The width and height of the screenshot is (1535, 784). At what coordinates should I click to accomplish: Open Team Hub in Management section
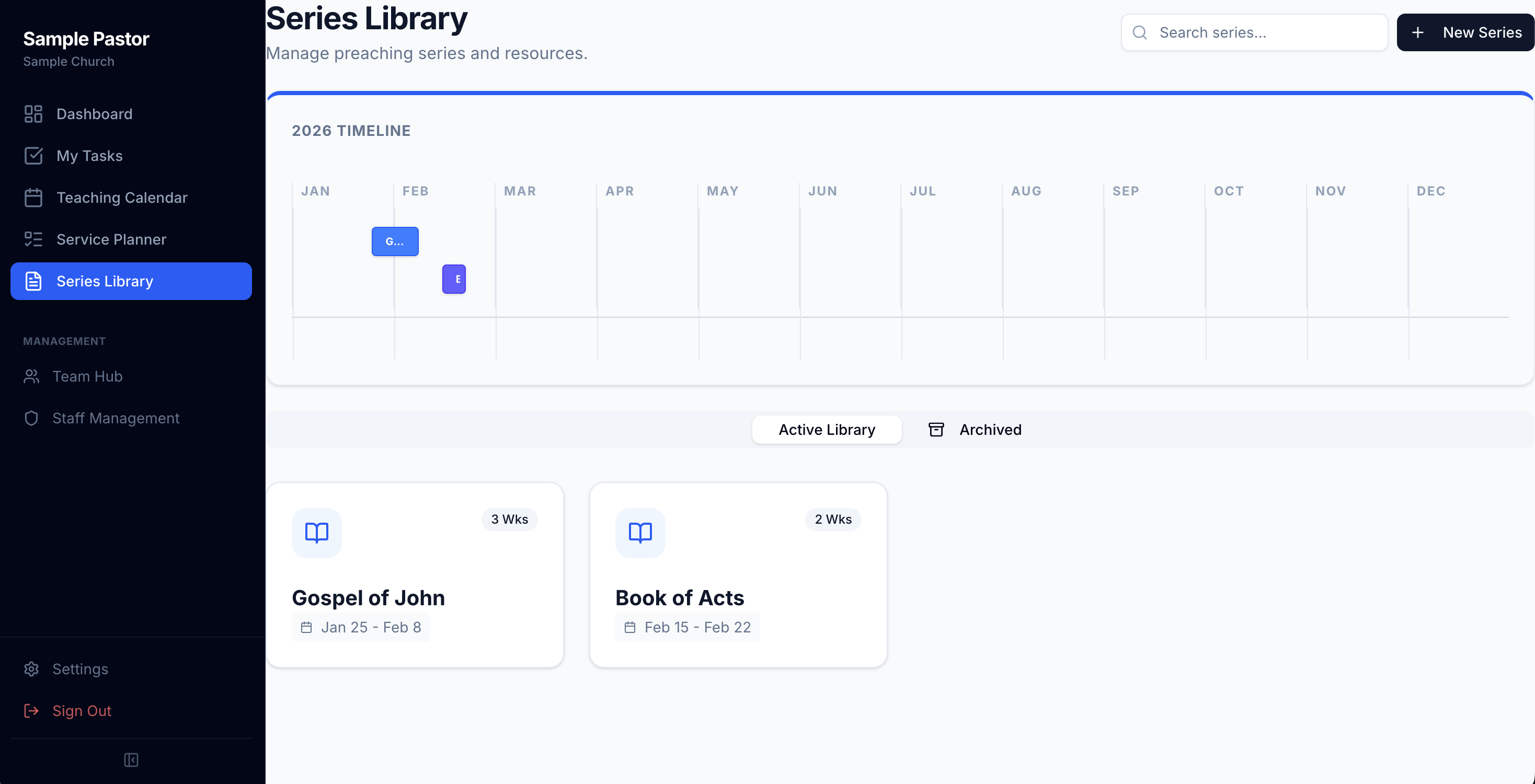tap(88, 376)
